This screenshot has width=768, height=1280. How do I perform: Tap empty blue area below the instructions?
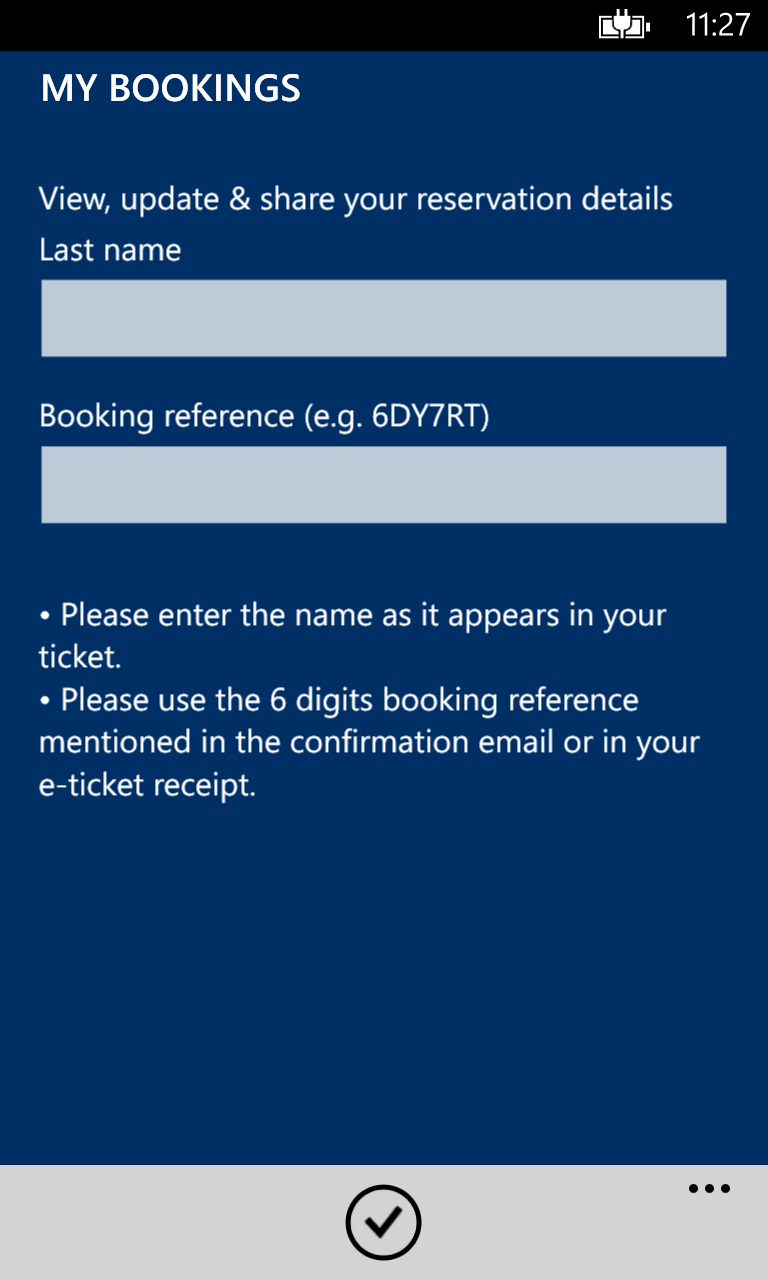[x=383, y=980]
